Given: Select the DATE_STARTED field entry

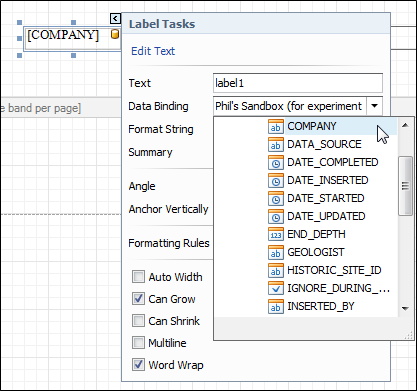Looking at the screenshot, I should pyautogui.click(x=326, y=198).
